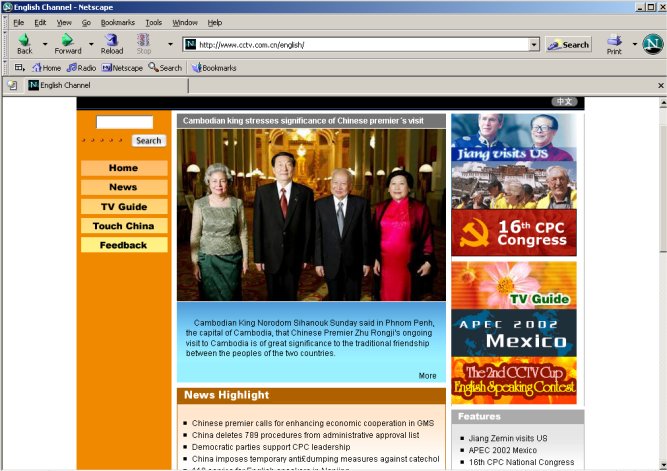Click the main photo of four dignitaries
The image size is (667, 471).
click(311, 215)
